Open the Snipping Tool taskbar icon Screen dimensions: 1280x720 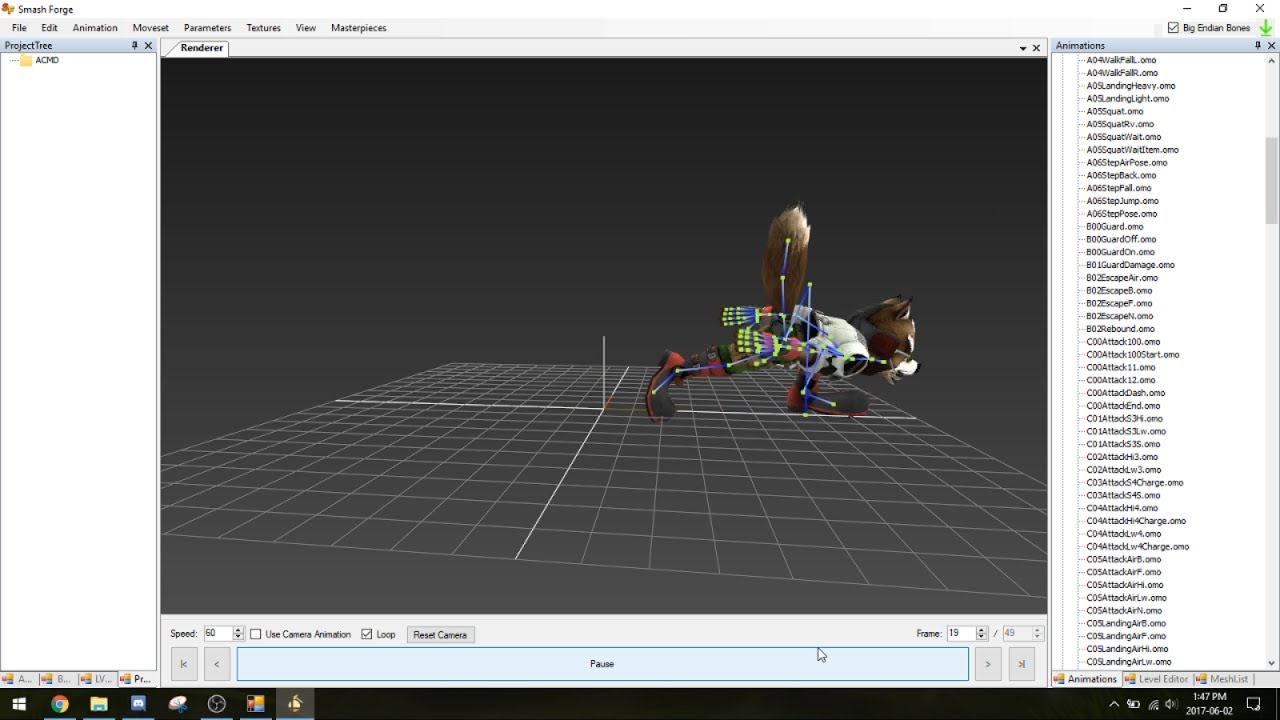pyautogui.click(x=177, y=704)
